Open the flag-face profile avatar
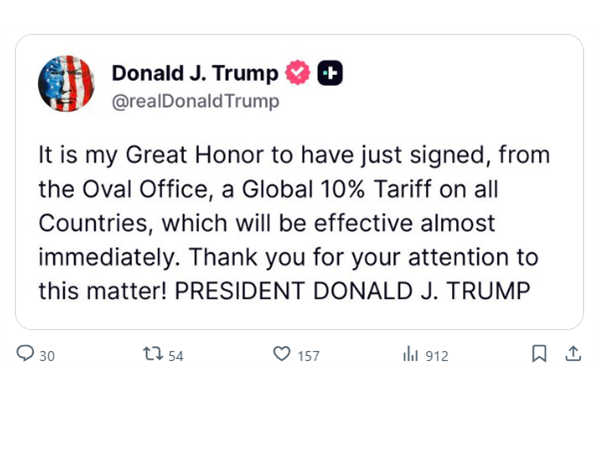The width and height of the screenshot is (600, 450). tap(66, 83)
